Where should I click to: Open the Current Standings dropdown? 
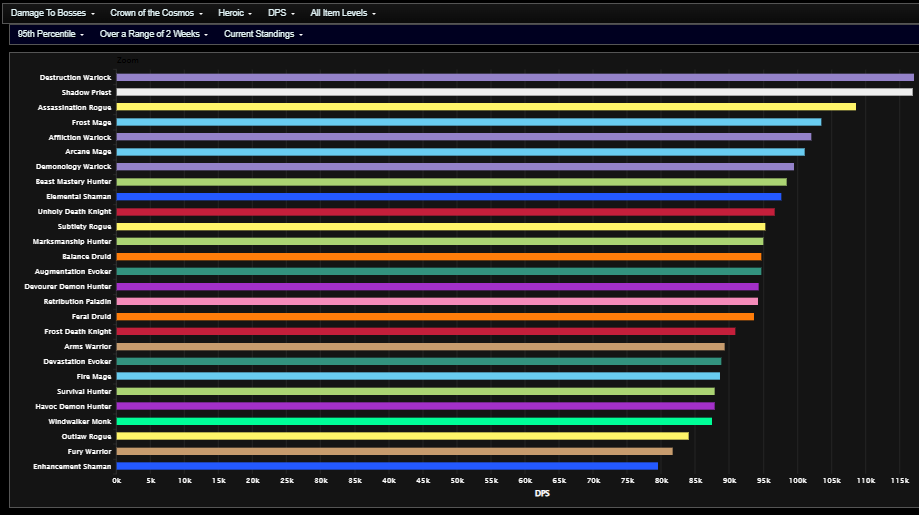(x=263, y=34)
